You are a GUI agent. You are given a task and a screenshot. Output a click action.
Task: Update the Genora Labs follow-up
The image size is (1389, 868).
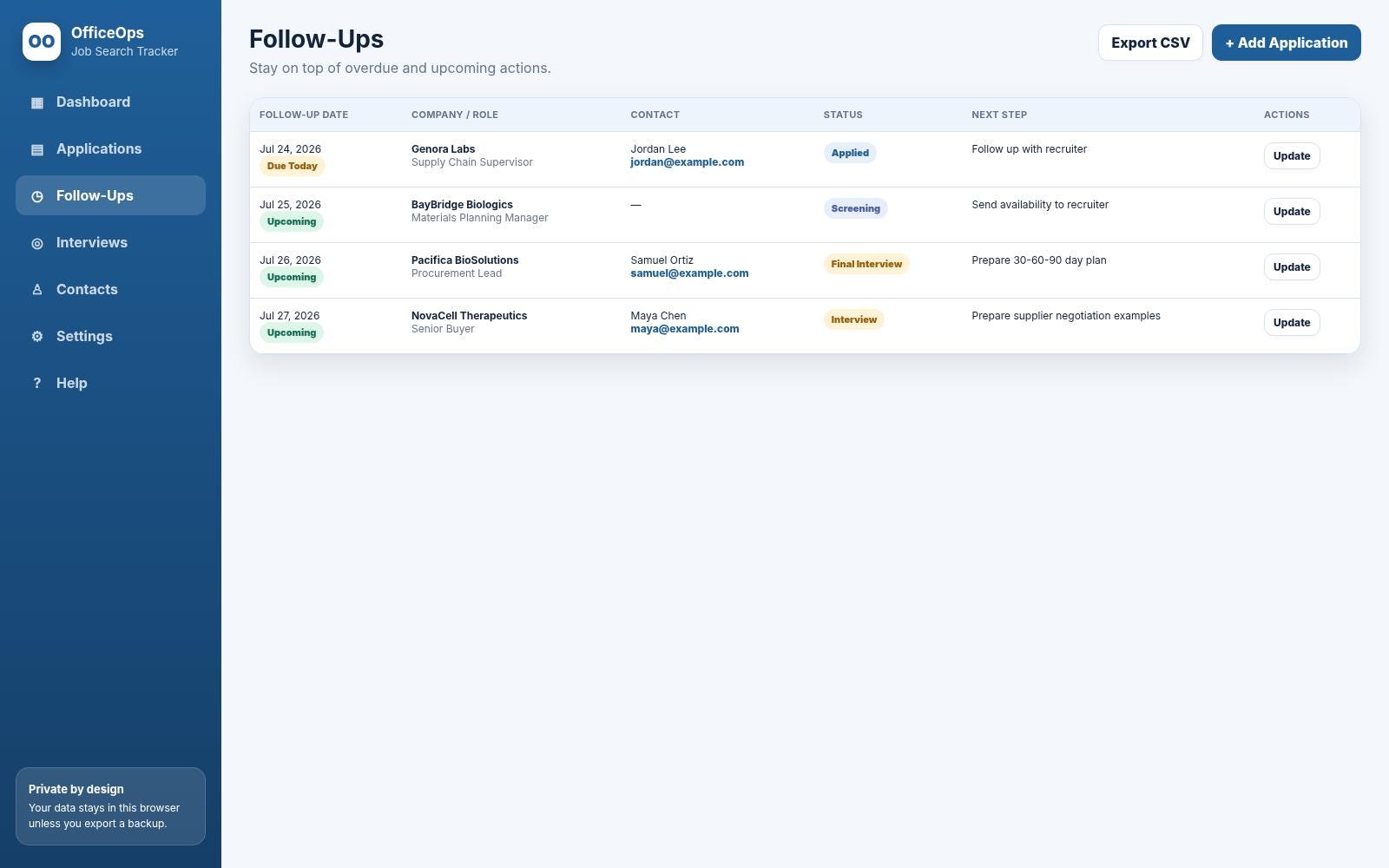click(x=1292, y=156)
